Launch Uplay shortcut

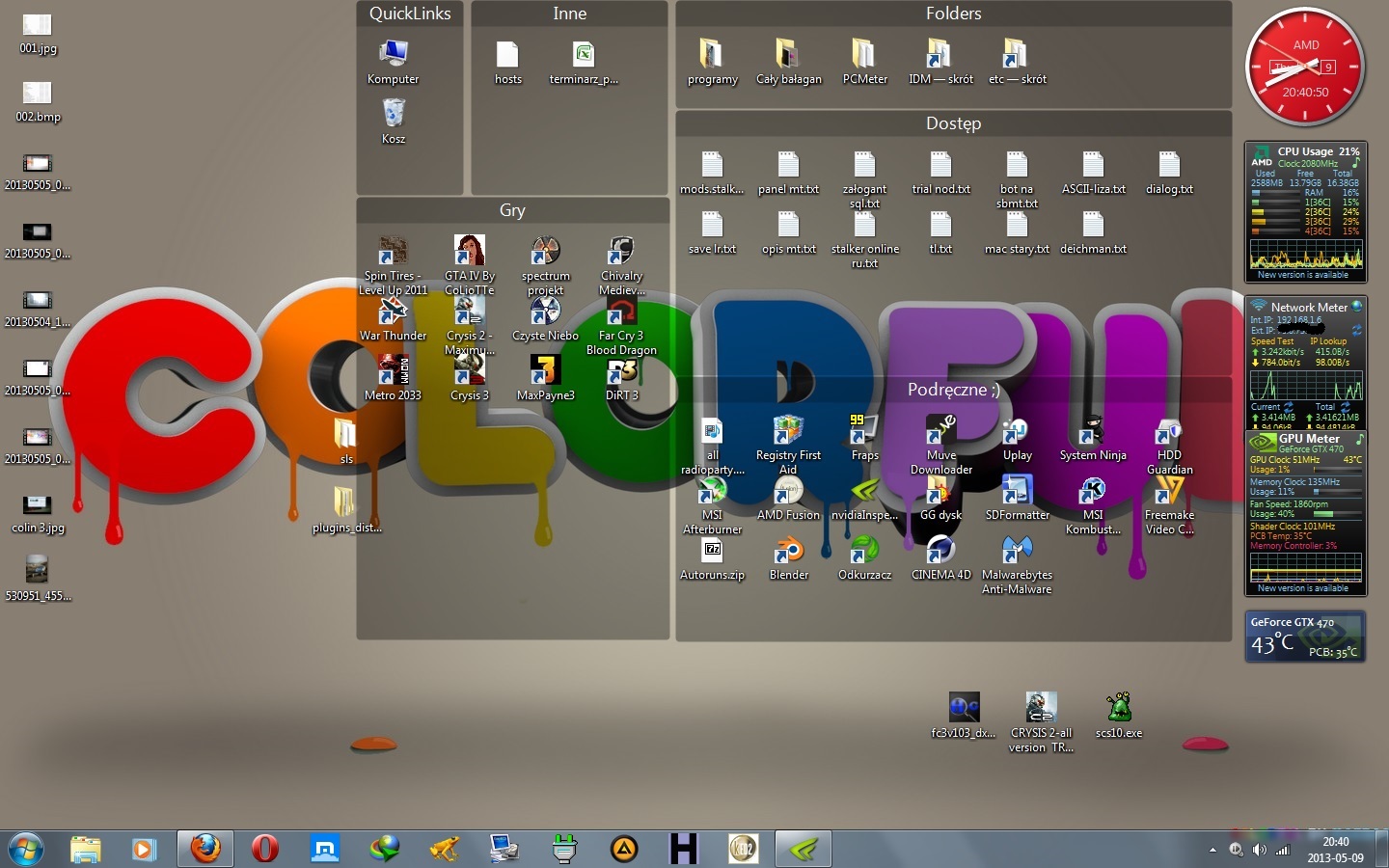[1017, 439]
